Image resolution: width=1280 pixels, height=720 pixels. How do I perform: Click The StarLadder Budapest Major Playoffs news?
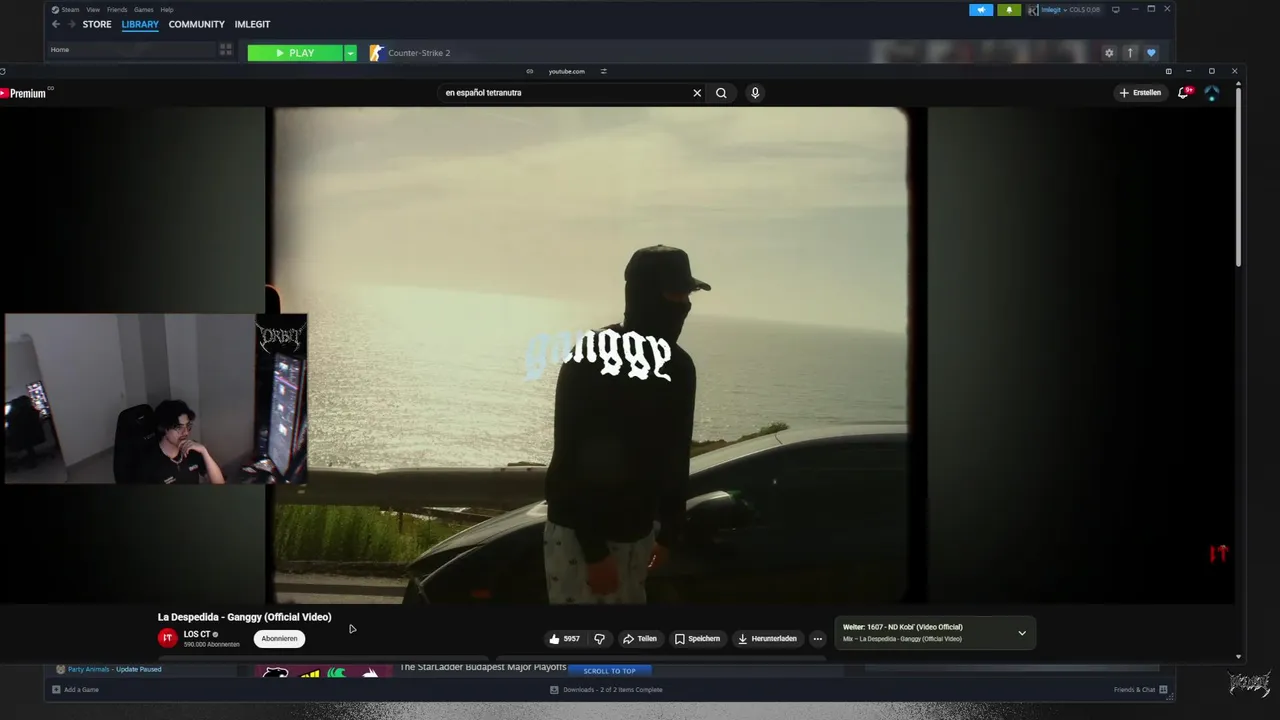click(483, 667)
